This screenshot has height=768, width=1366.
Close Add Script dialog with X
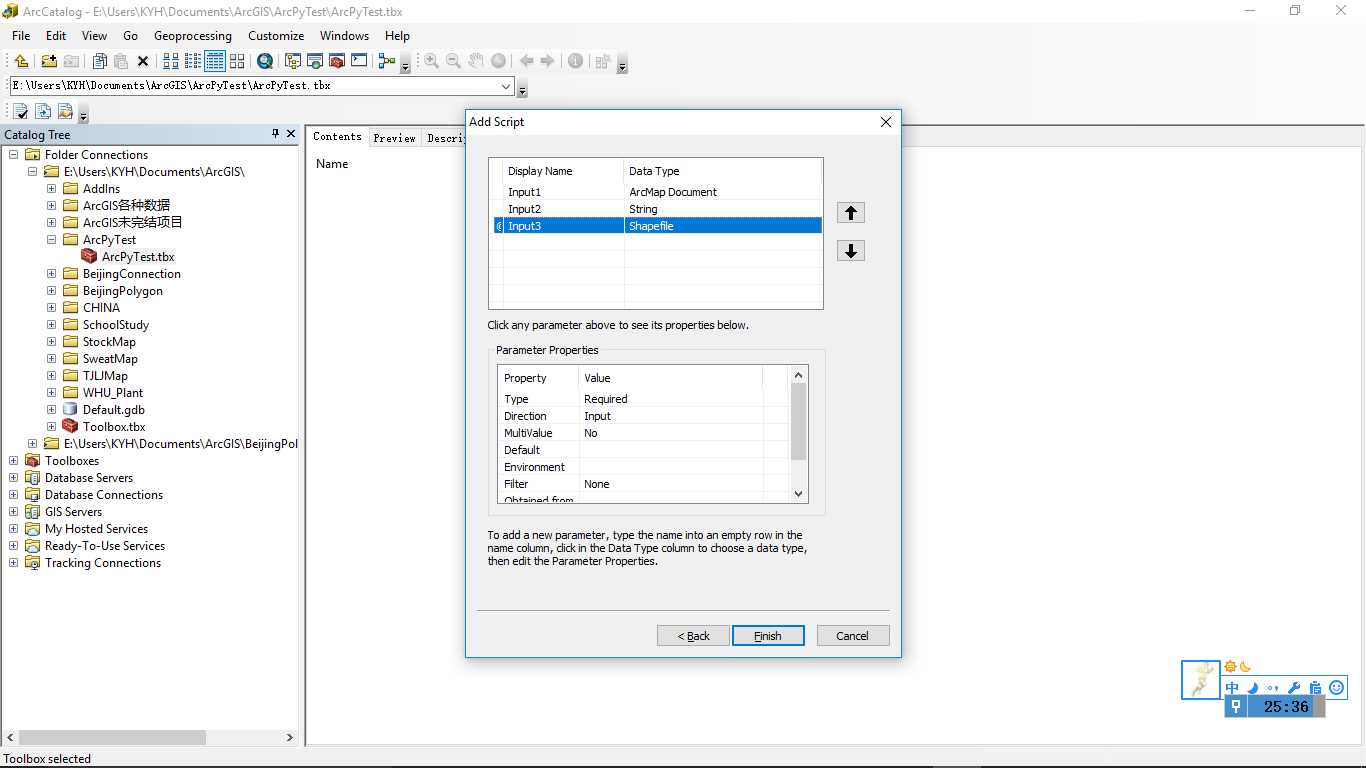pos(885,122)
